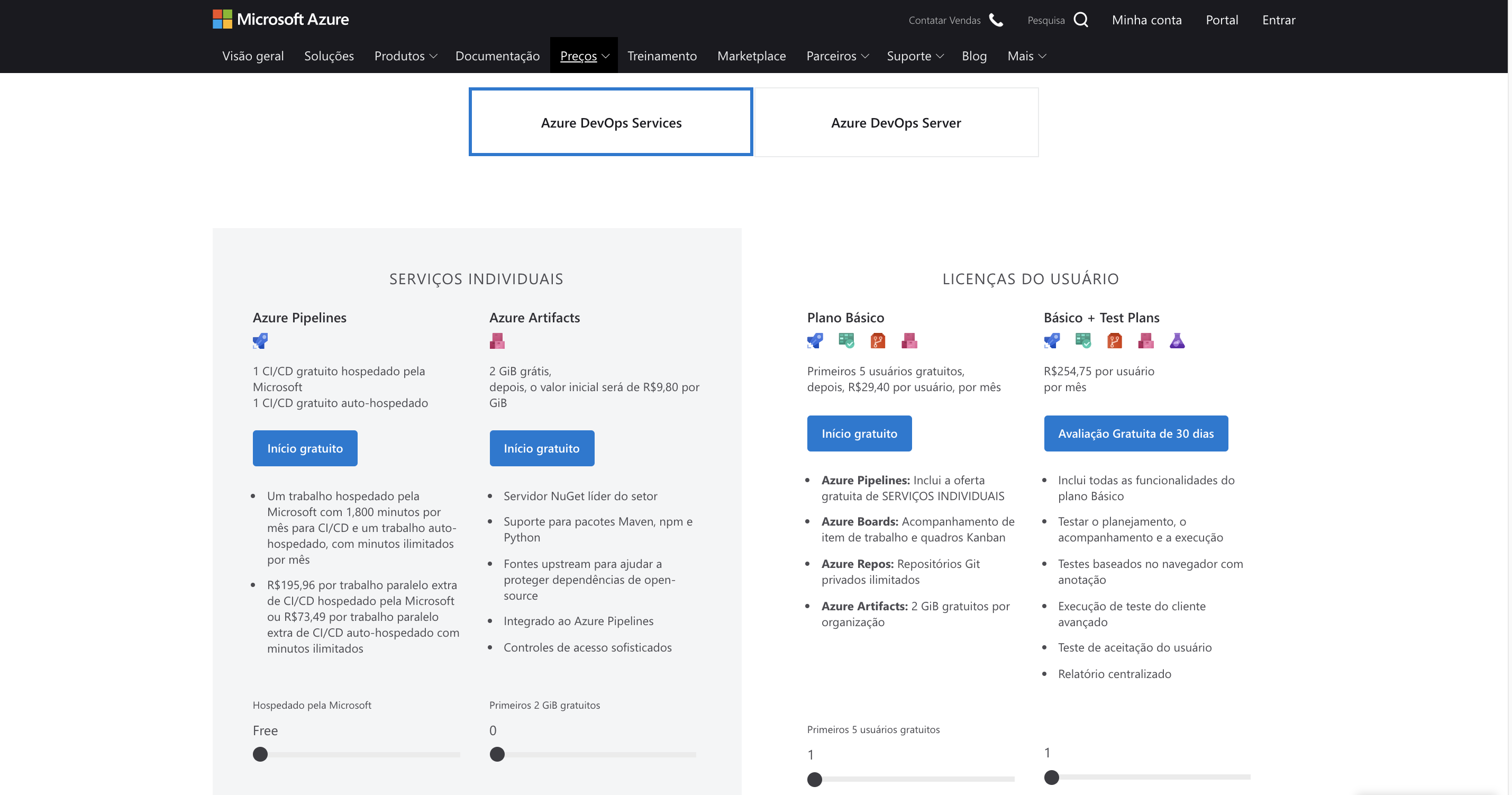1512x795 pixels.
Task: Click the Microsoft Azure logo
Action: (x=280, y=20)
